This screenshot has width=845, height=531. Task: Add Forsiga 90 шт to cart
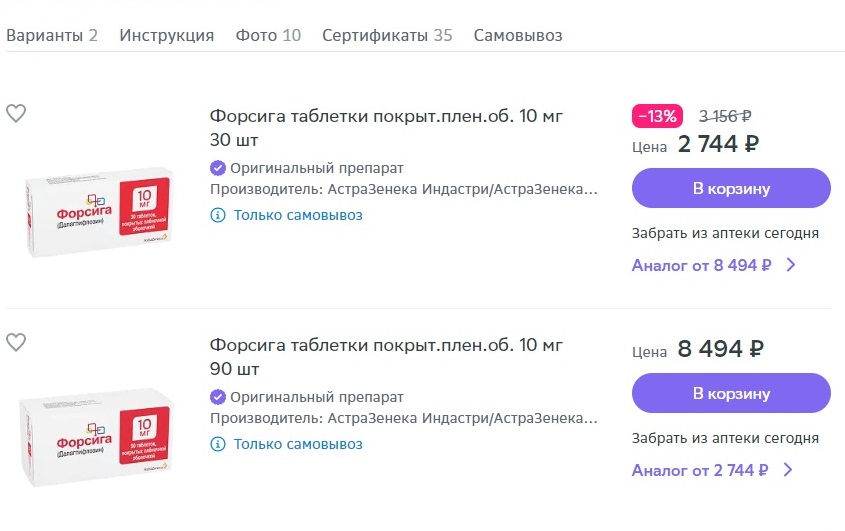tap(731, 393)
